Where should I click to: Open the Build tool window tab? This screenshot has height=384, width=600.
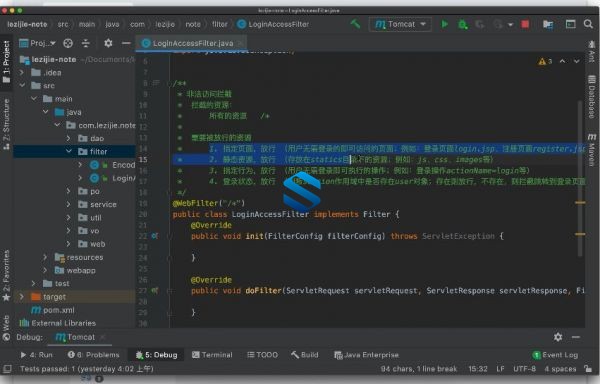(305, 355)
